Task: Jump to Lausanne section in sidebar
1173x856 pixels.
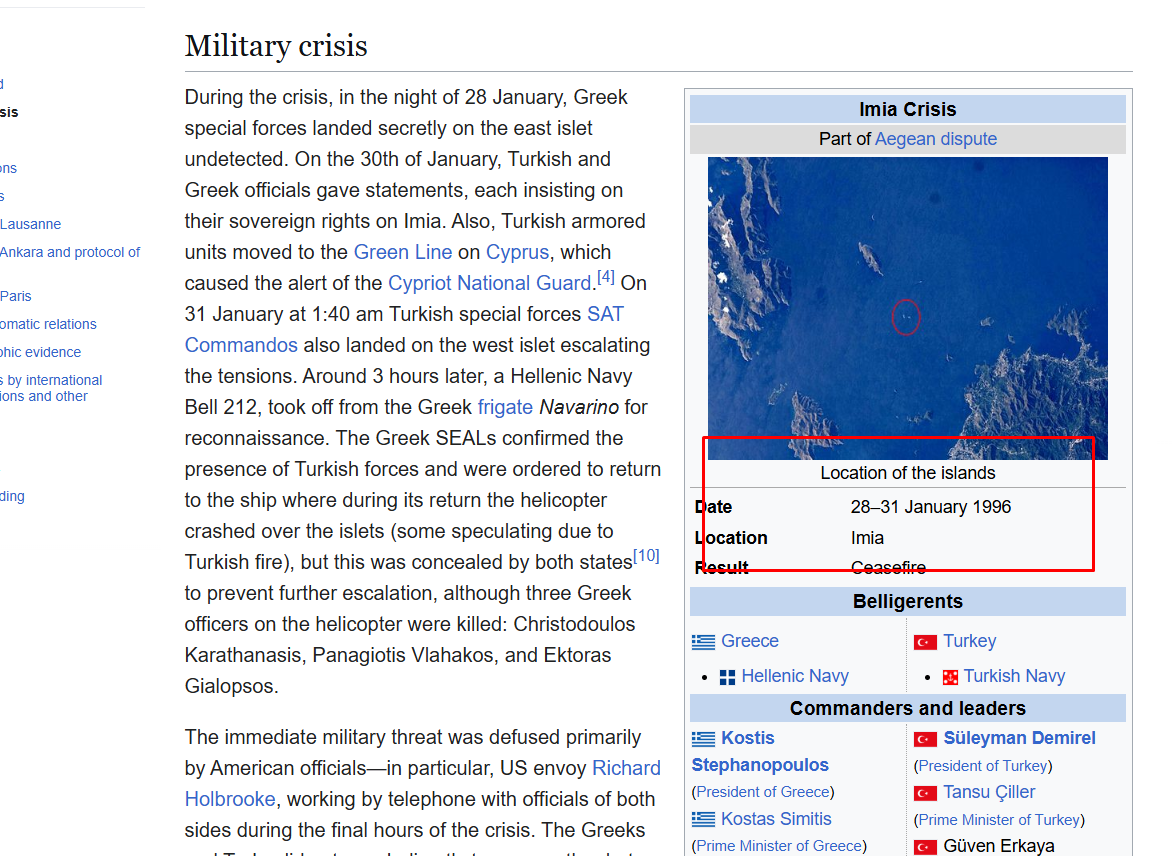Action: point(31,224)
